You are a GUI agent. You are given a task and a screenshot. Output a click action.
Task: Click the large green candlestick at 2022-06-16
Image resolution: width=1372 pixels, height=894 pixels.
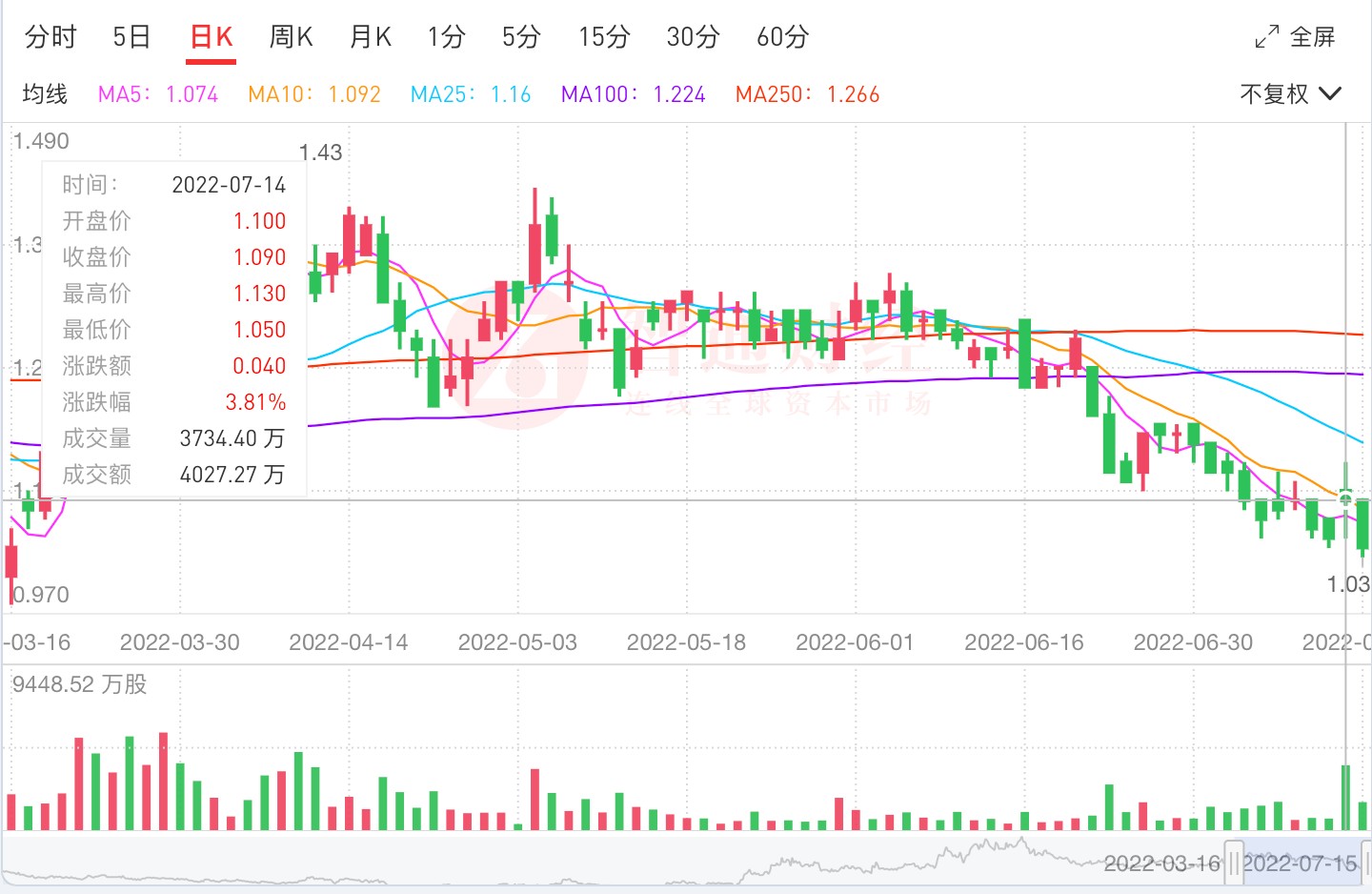coord(1024,353)
